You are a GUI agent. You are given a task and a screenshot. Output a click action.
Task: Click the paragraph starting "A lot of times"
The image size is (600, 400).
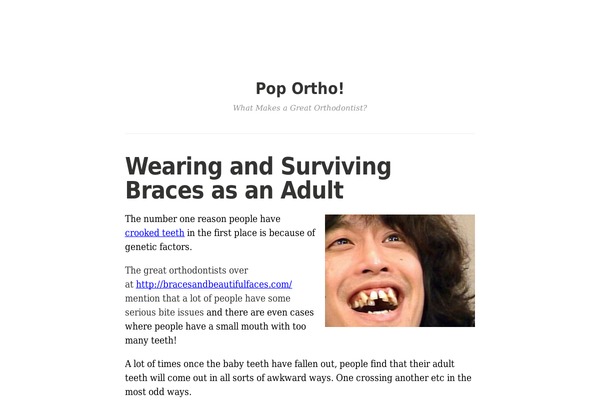click(298, 378)
